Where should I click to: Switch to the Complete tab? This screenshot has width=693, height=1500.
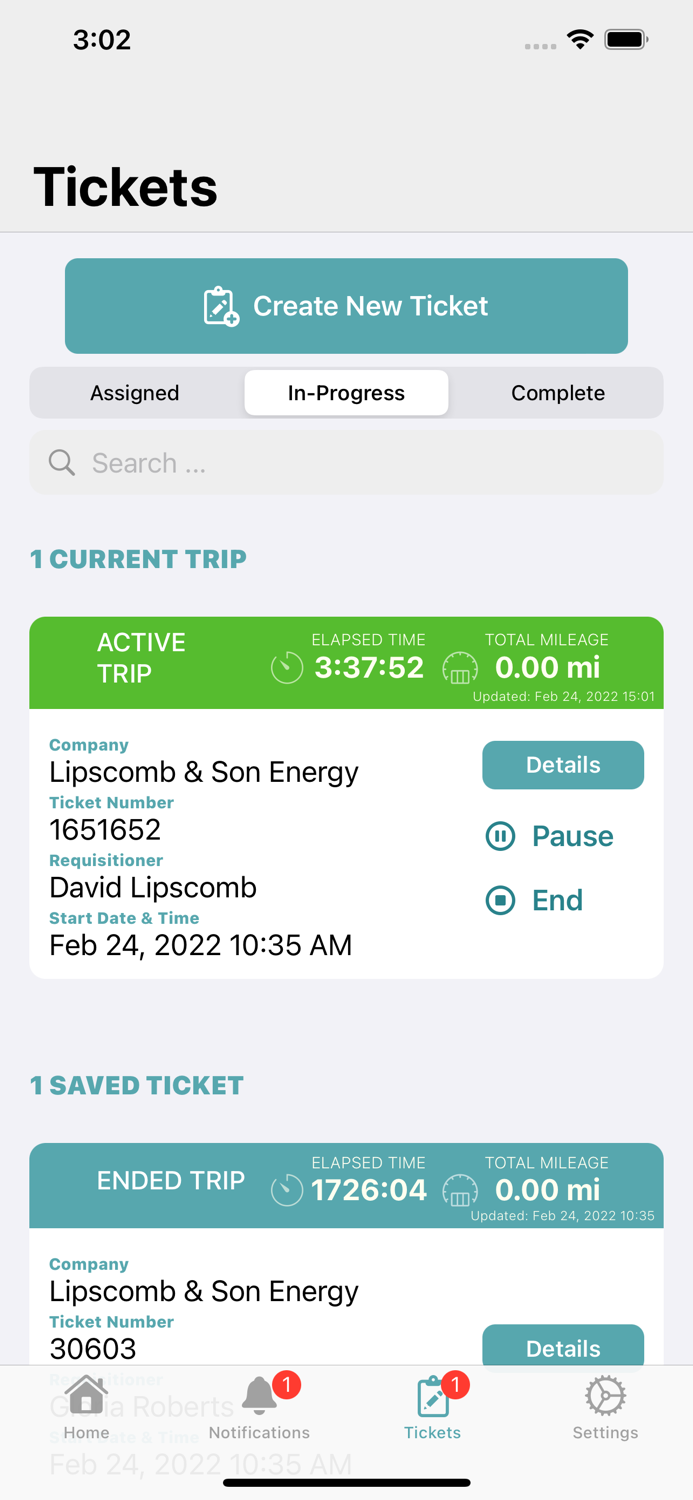pyautogui.click(x=558, y=393)
